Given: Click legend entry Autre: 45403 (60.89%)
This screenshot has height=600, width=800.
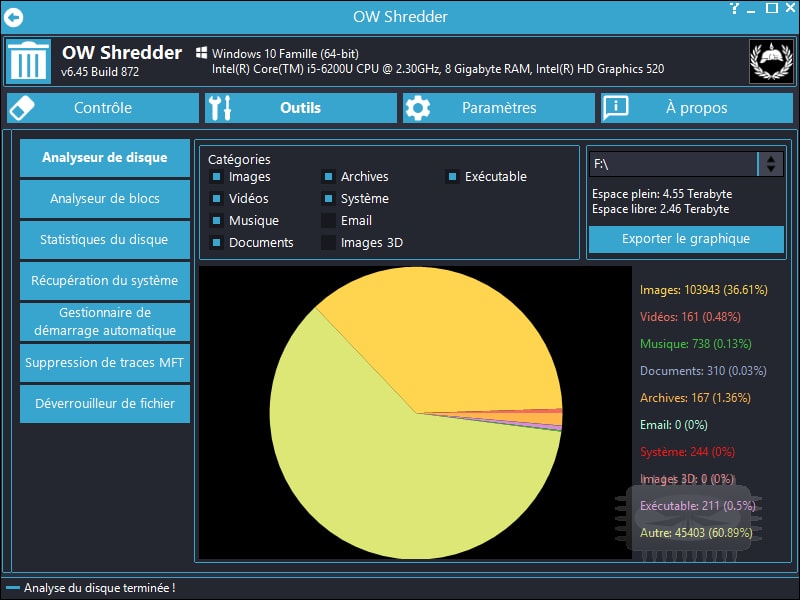Looking at the screenshot, I should [x=696, y=533].
